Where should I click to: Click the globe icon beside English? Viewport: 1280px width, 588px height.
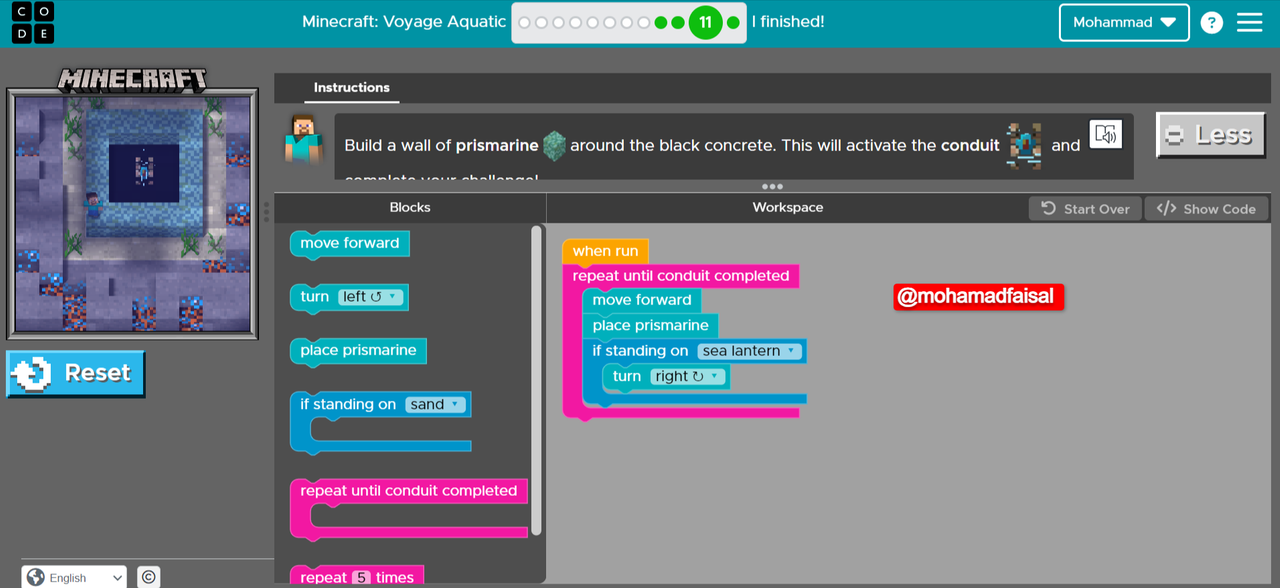coord(36,577)
